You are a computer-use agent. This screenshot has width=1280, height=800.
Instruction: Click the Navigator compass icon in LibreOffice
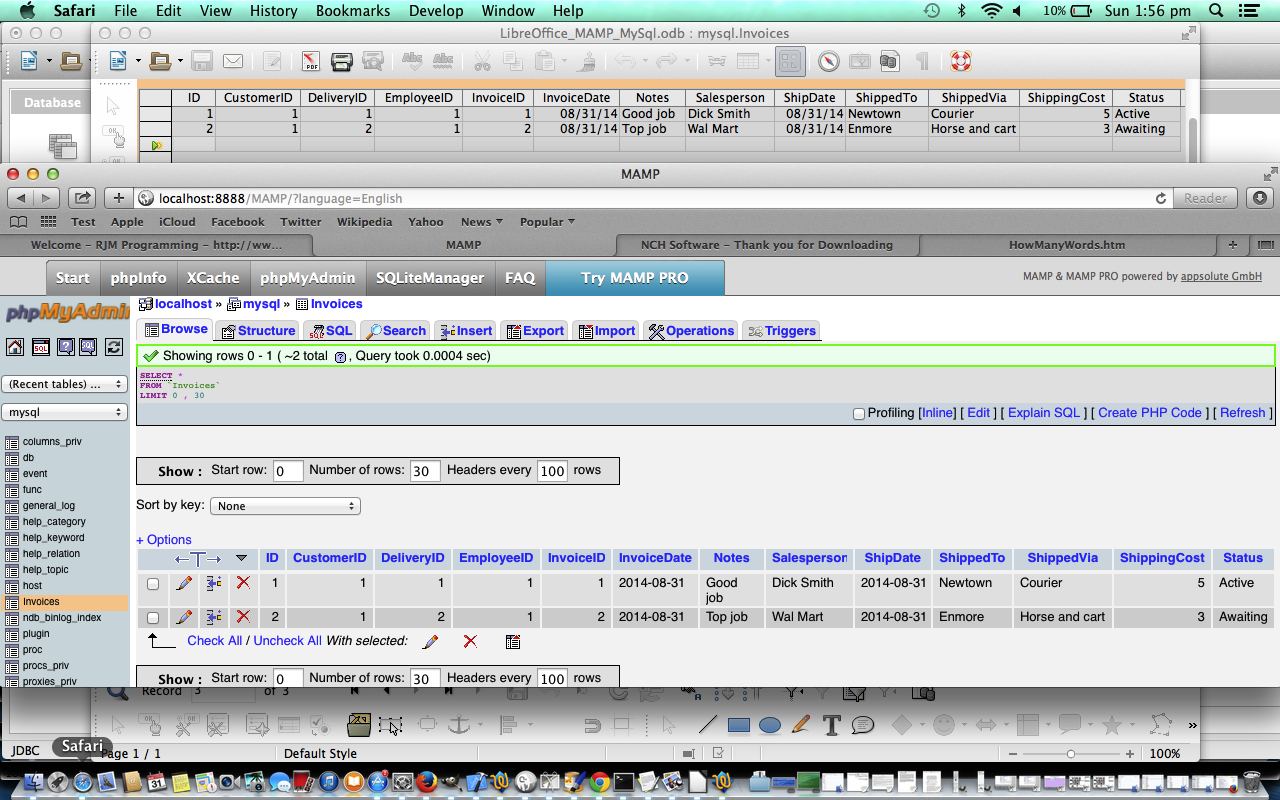828,62
